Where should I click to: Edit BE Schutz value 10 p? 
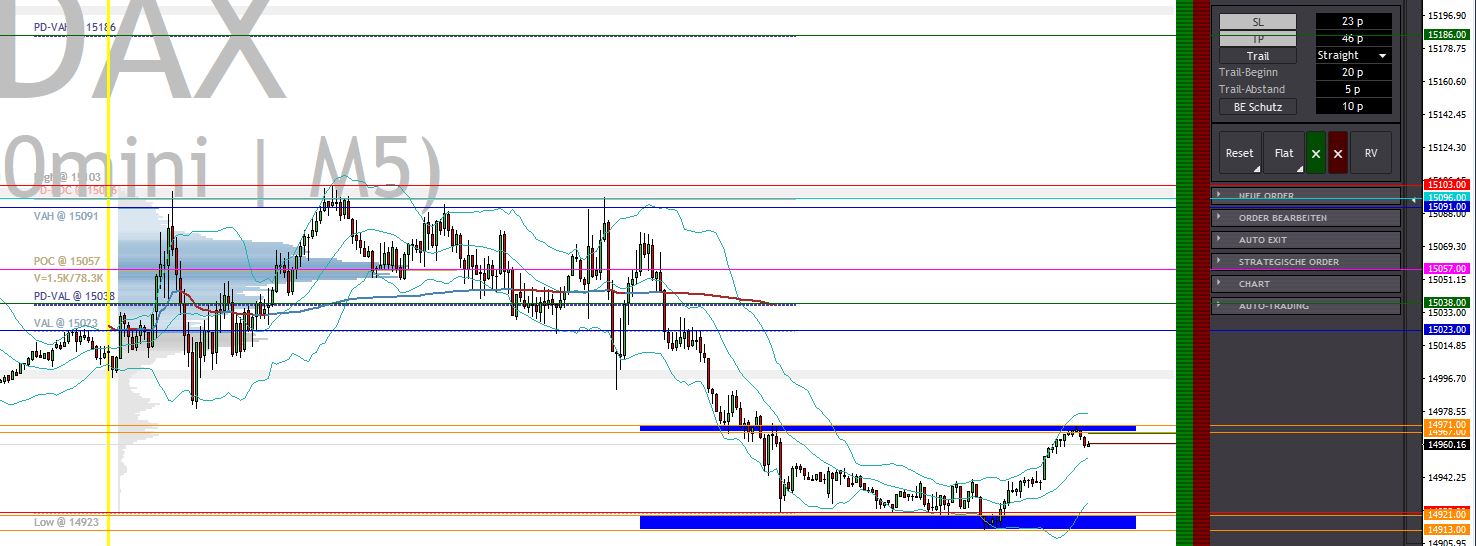click(1353, 106)
